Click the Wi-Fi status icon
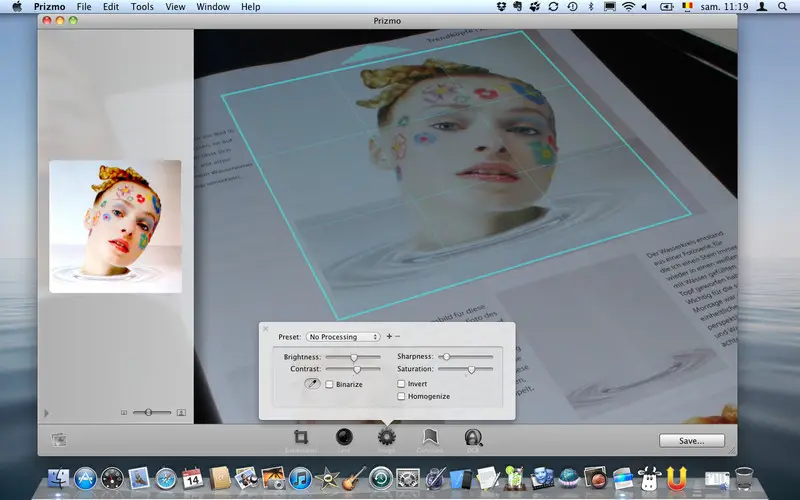Image resolution: width=800 pixels, height=500 pixels. pos(629,7)
